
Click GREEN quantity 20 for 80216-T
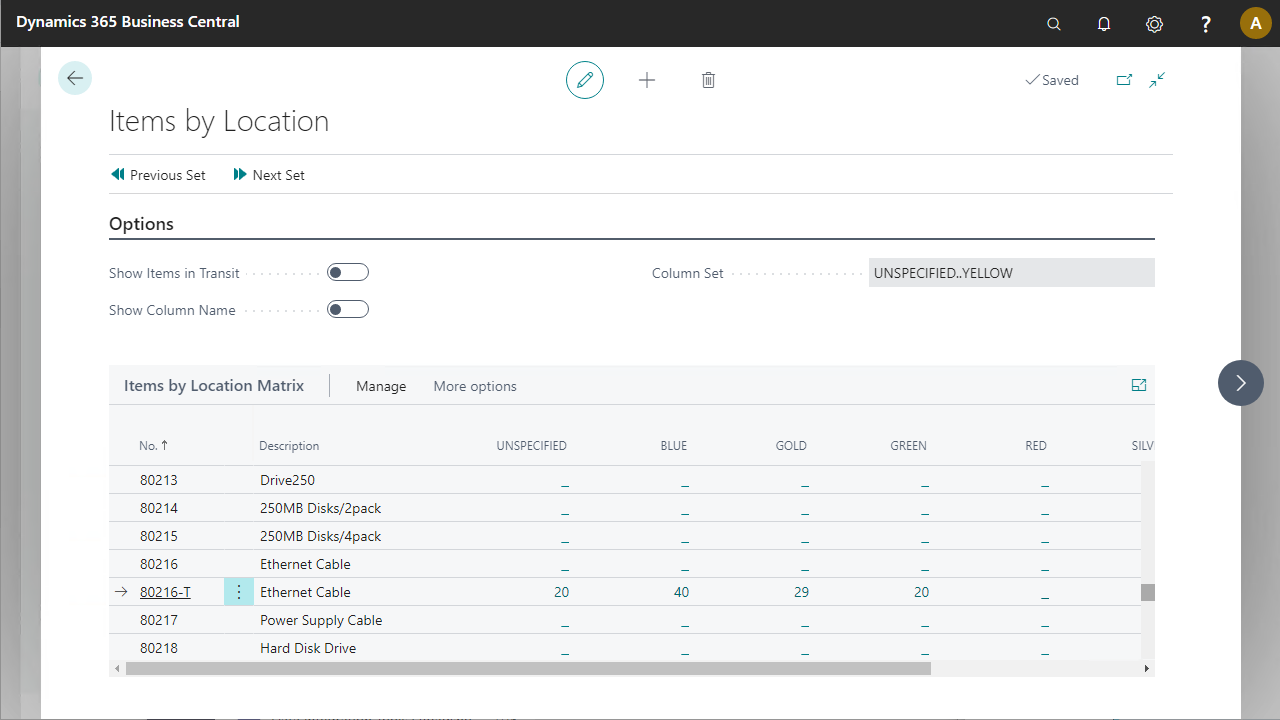921,592
